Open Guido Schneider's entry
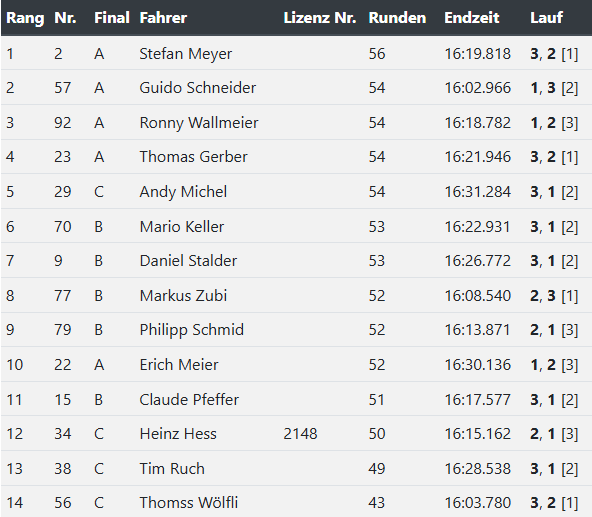The width and height of the screenshot is (592, 517). pos(197,88)
